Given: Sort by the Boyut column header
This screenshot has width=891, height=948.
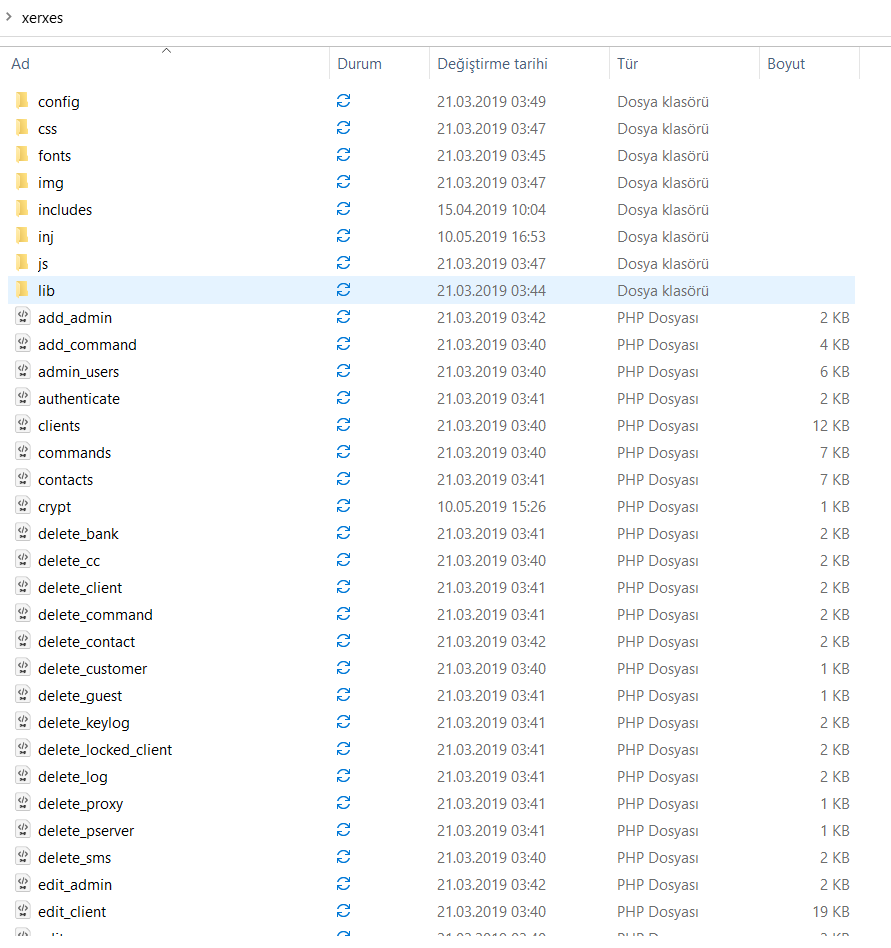Looking at the screenshot, I should pos(786,64).
